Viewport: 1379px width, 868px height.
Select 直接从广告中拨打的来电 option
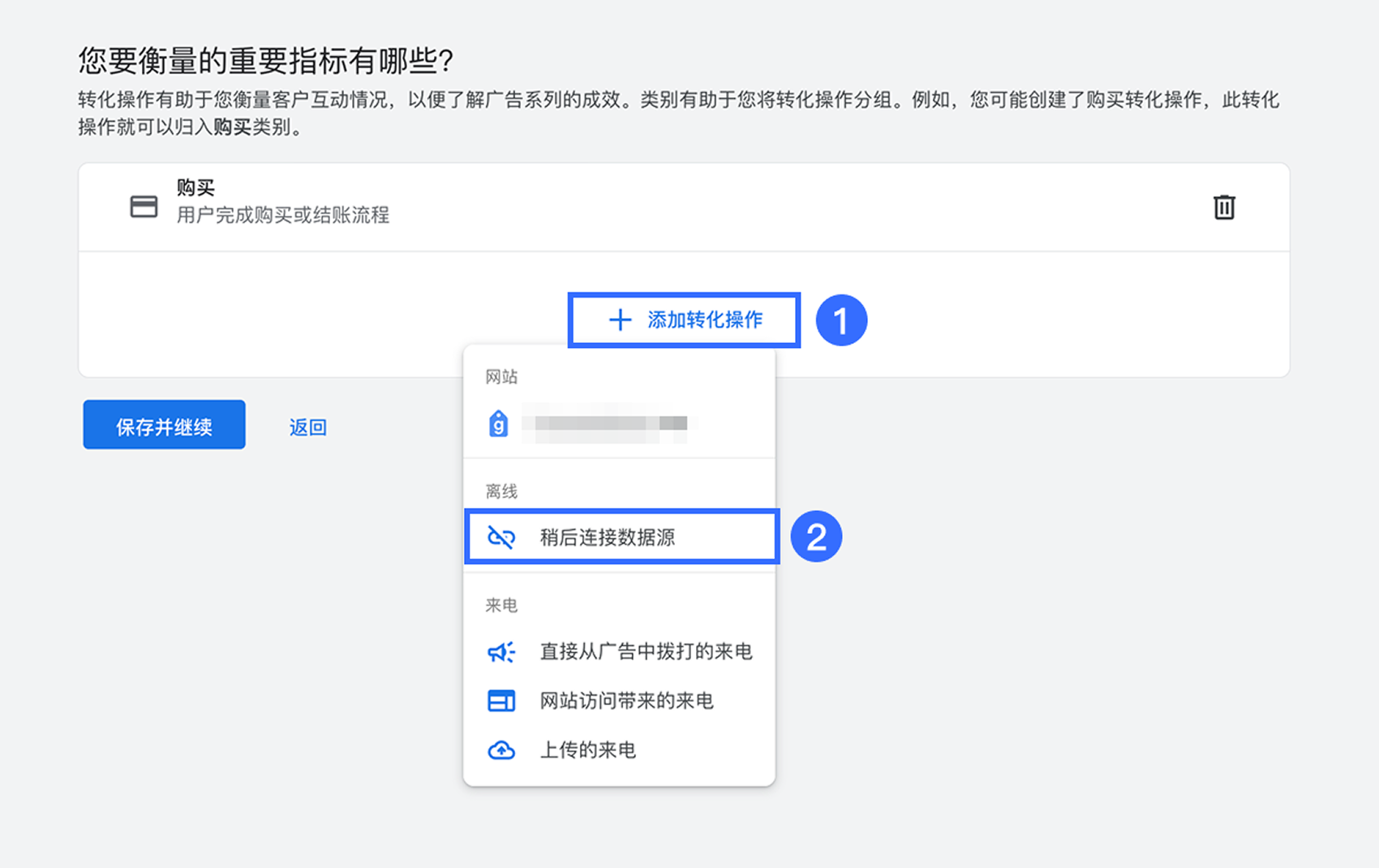[x=646, y=652]
